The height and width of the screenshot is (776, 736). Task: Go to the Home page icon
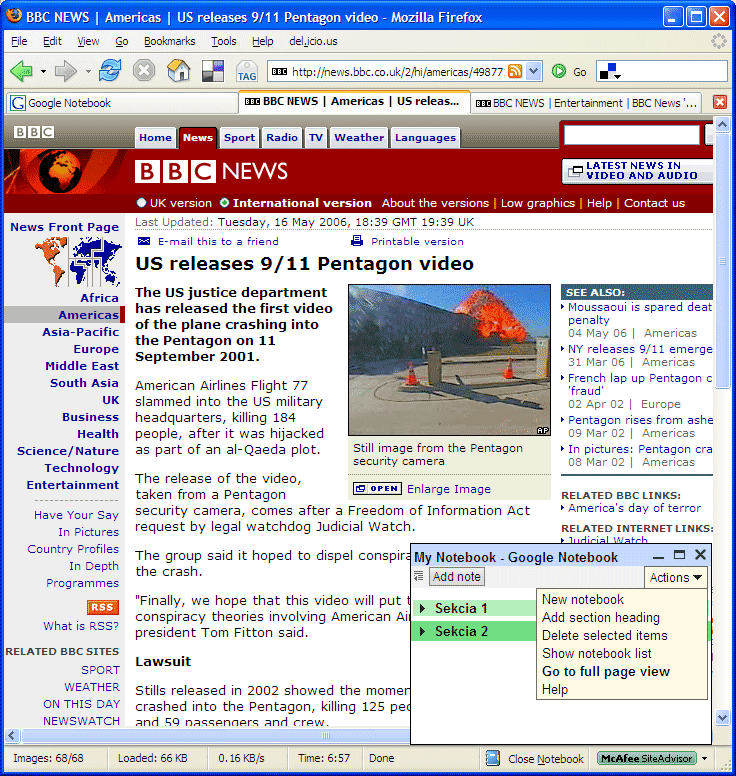pyautogui.click(x=179, y=71)
